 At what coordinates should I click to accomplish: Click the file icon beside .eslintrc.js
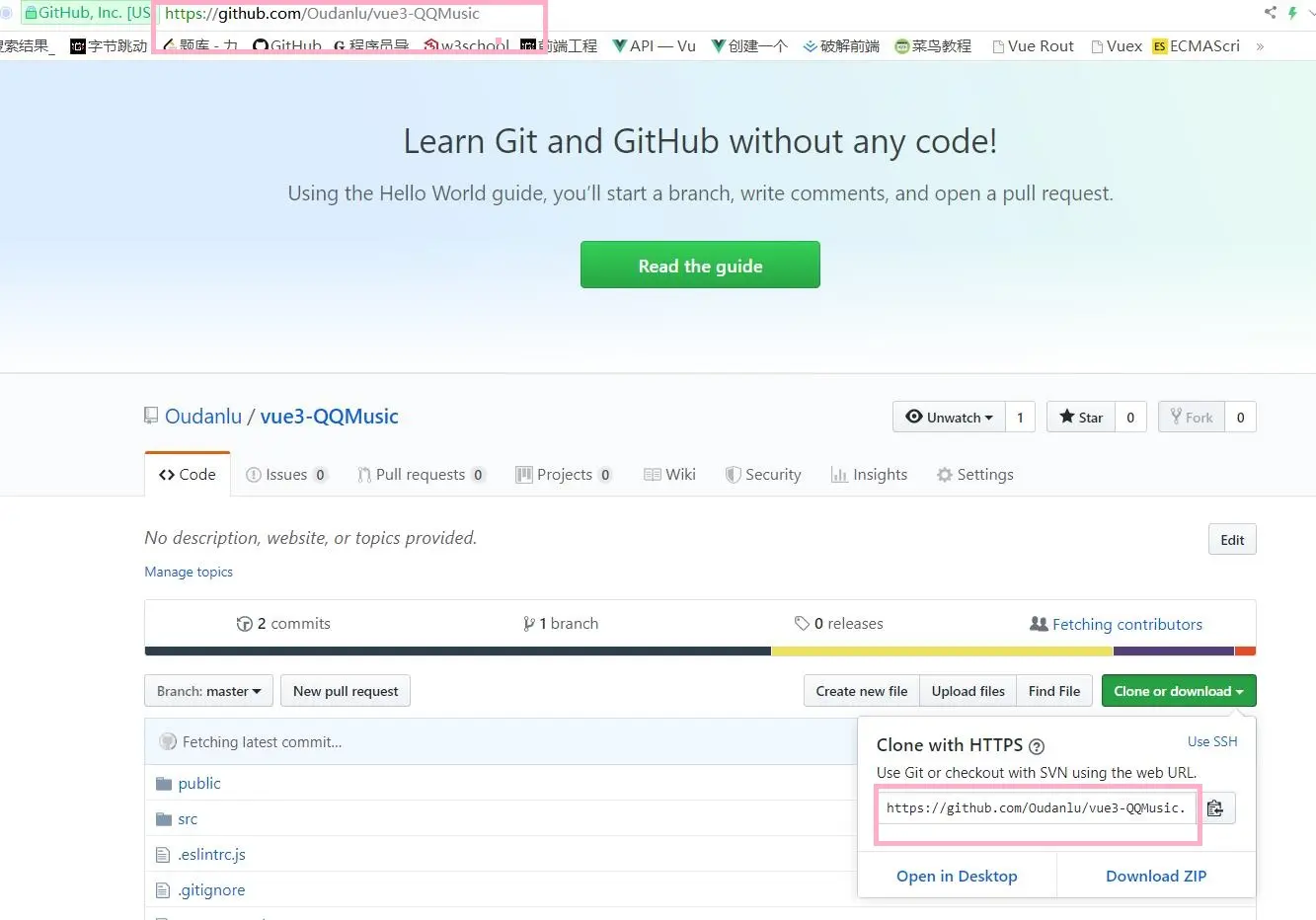pyautogui.click(x=164, y=855)
